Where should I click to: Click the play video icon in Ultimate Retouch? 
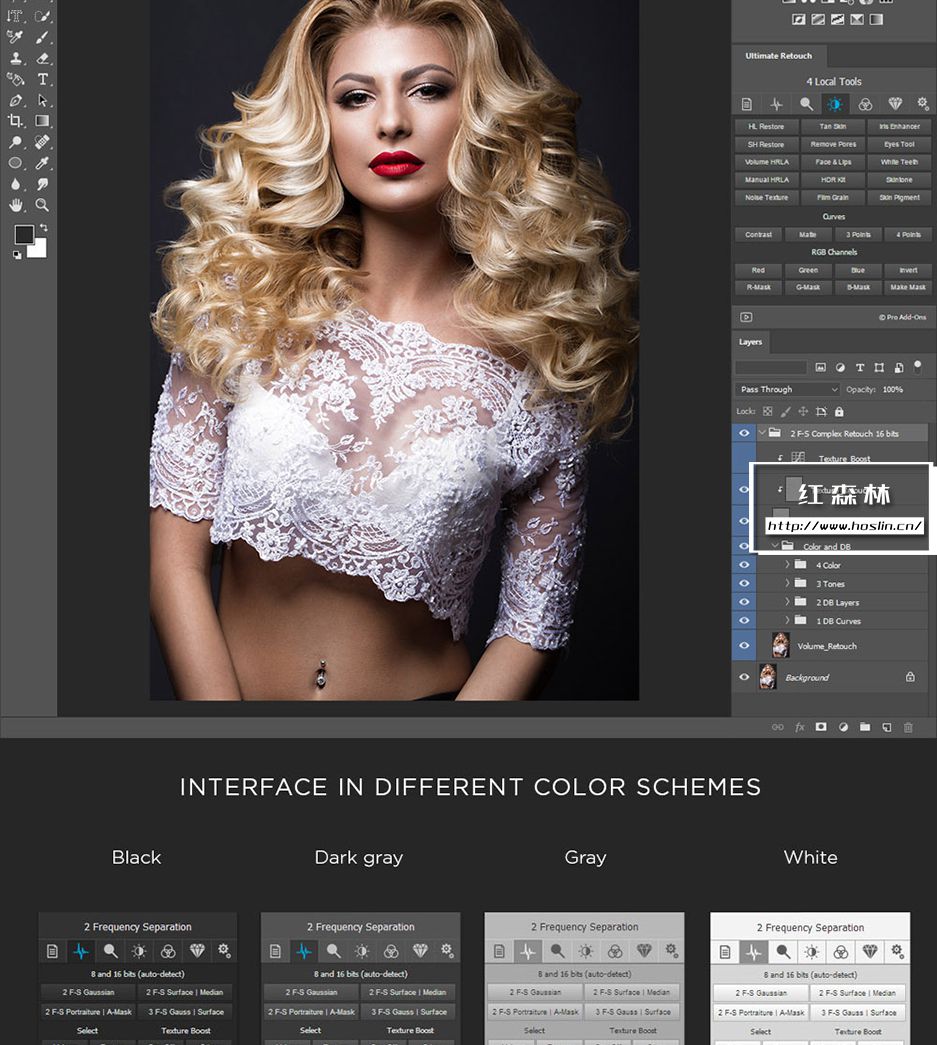point(746,317)
